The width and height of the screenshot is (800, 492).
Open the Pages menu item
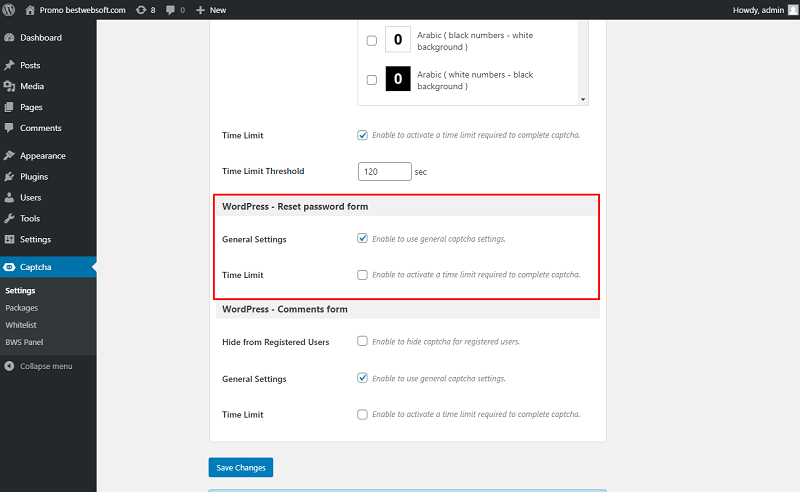pyautogui.click(x=48, y=107)
